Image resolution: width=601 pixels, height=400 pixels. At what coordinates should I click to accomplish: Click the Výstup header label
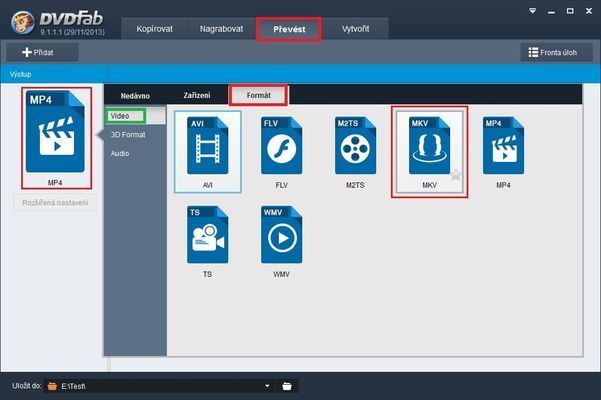pos(20,74)
